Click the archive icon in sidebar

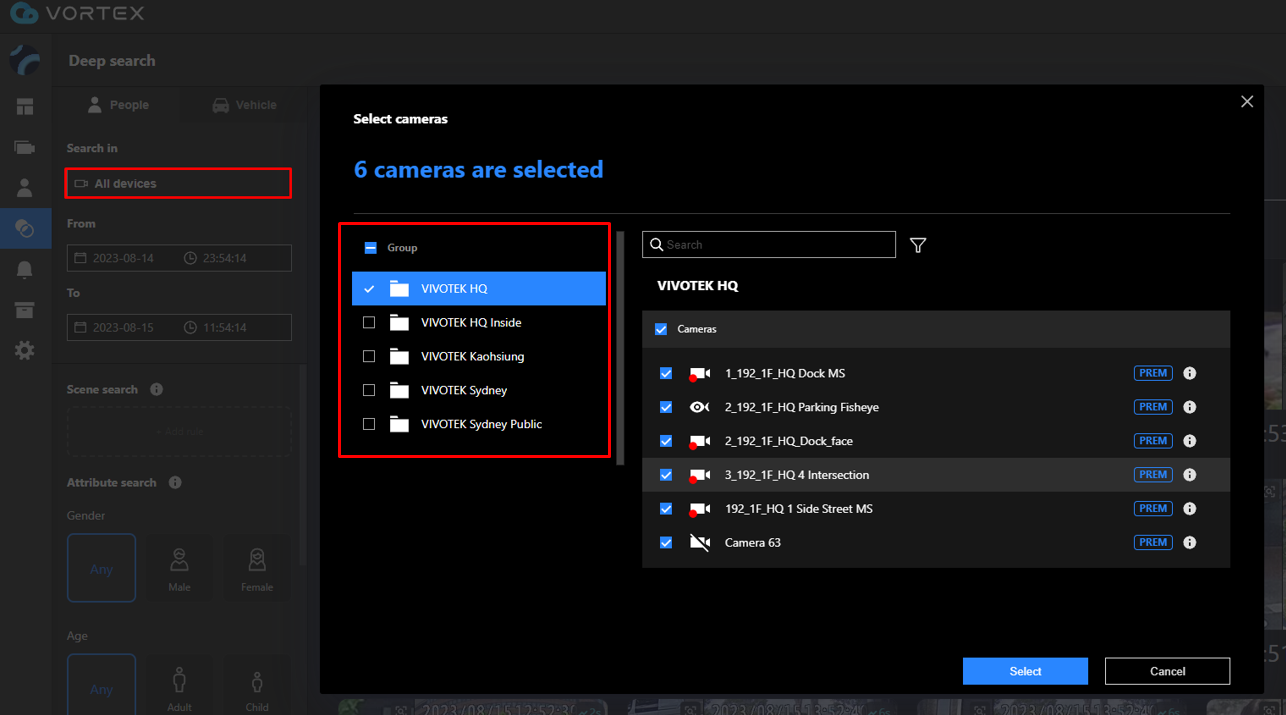pos(25,310)
